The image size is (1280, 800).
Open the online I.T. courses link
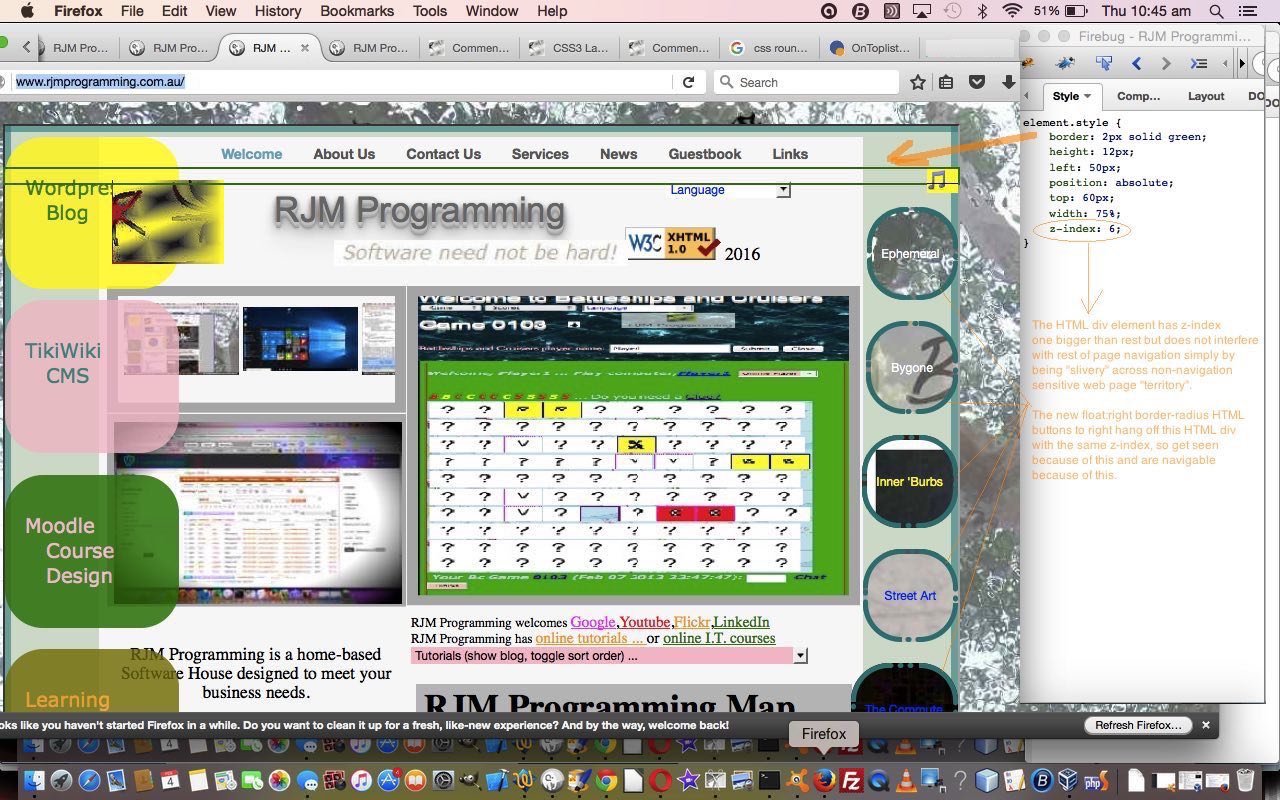719,638
